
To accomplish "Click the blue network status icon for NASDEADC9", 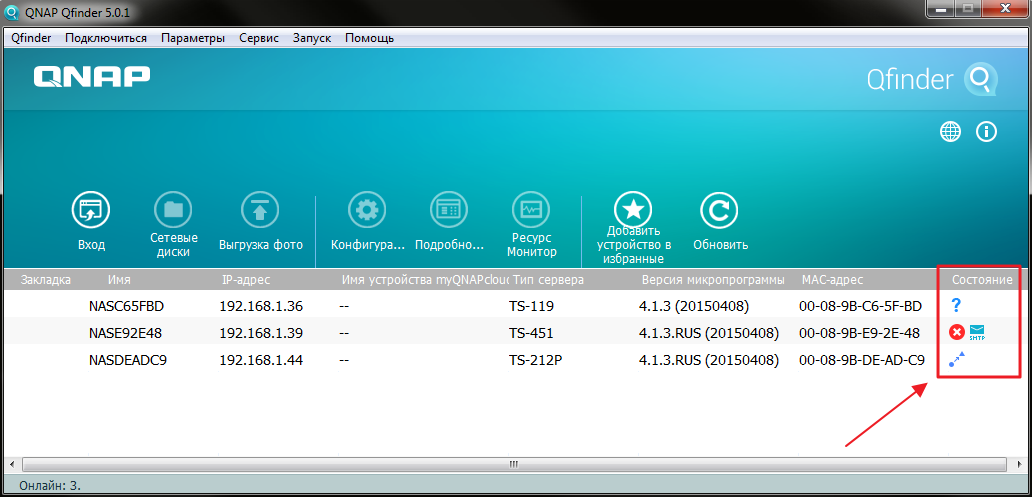I will tap(957, 359).
